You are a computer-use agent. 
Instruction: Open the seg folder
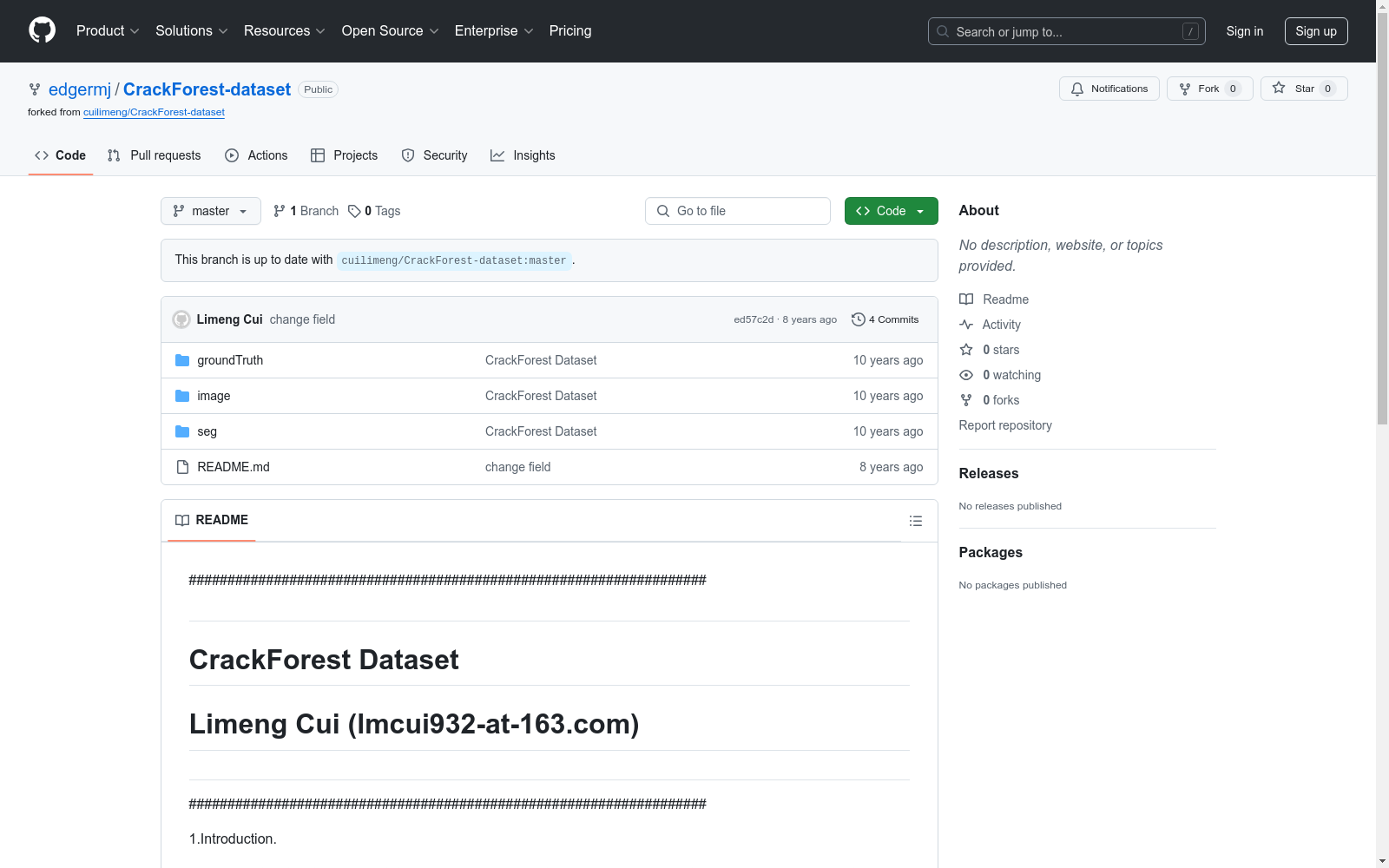tap(207, 431)
